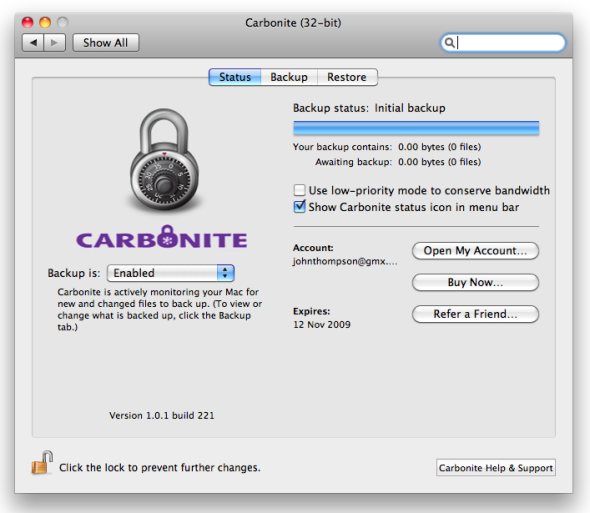Click the combination padlock image
The height and width of the screenshot is (513, 590).
tap(164, 159)
